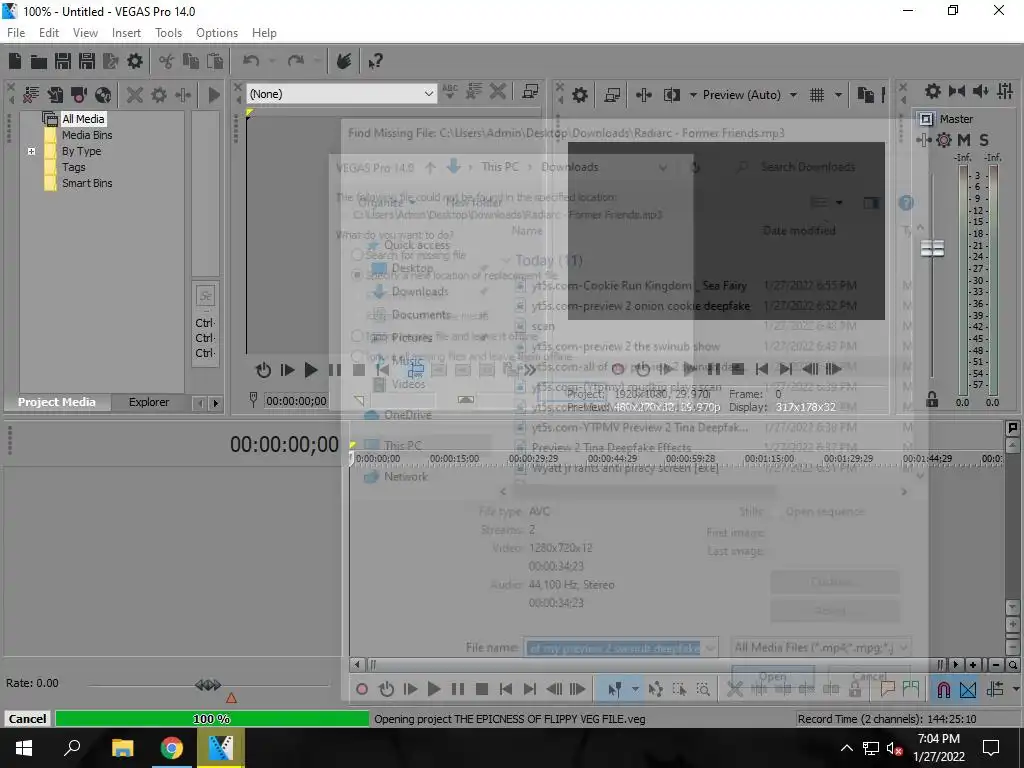Extract audio from CD icon
The width and height of the screenshot is (1024, 768).
103,95
